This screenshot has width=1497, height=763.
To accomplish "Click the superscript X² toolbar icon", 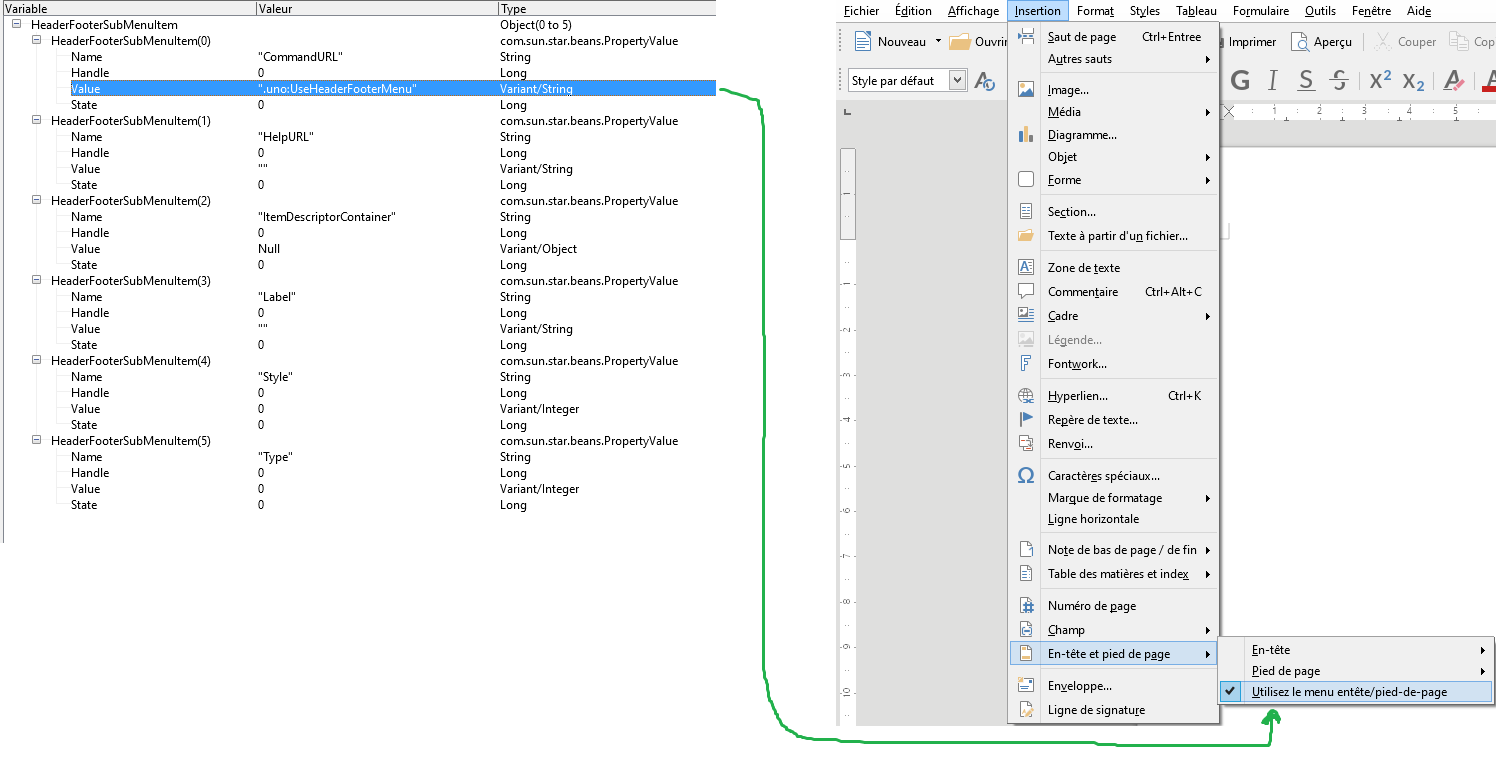I will coord(1380,81).
